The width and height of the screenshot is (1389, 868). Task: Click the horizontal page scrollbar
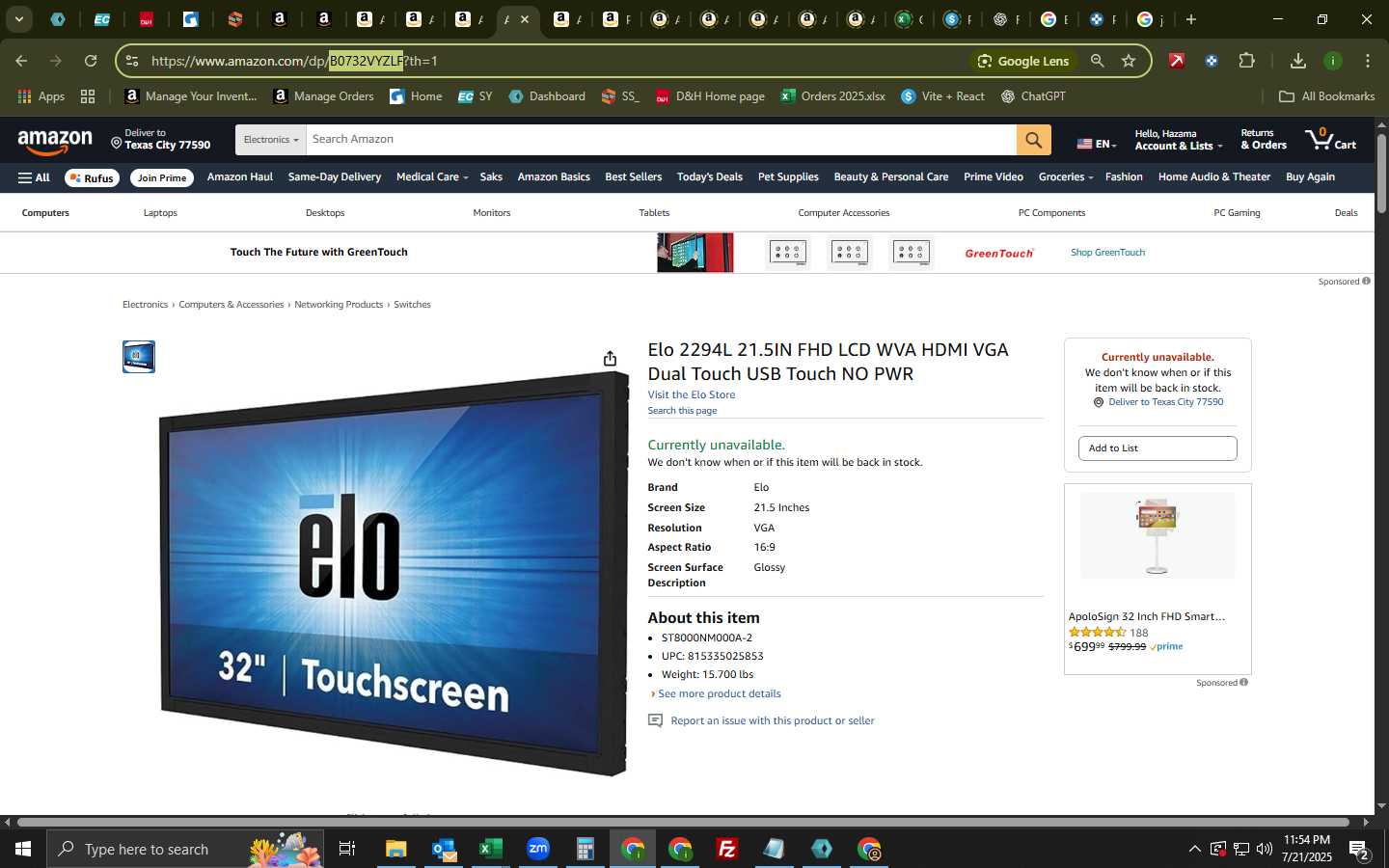tap(683, 823)
